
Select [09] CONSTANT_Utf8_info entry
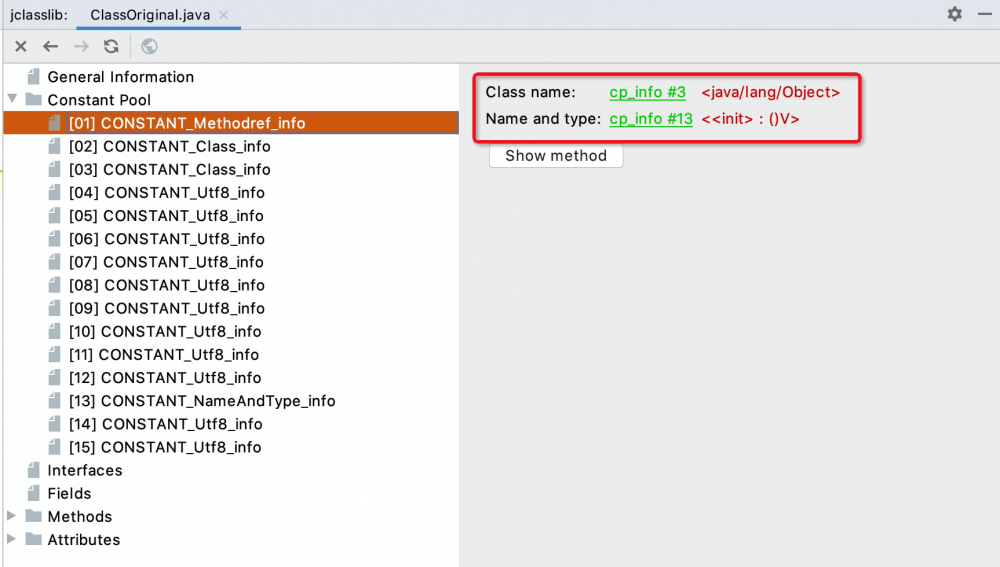(166, 308)
